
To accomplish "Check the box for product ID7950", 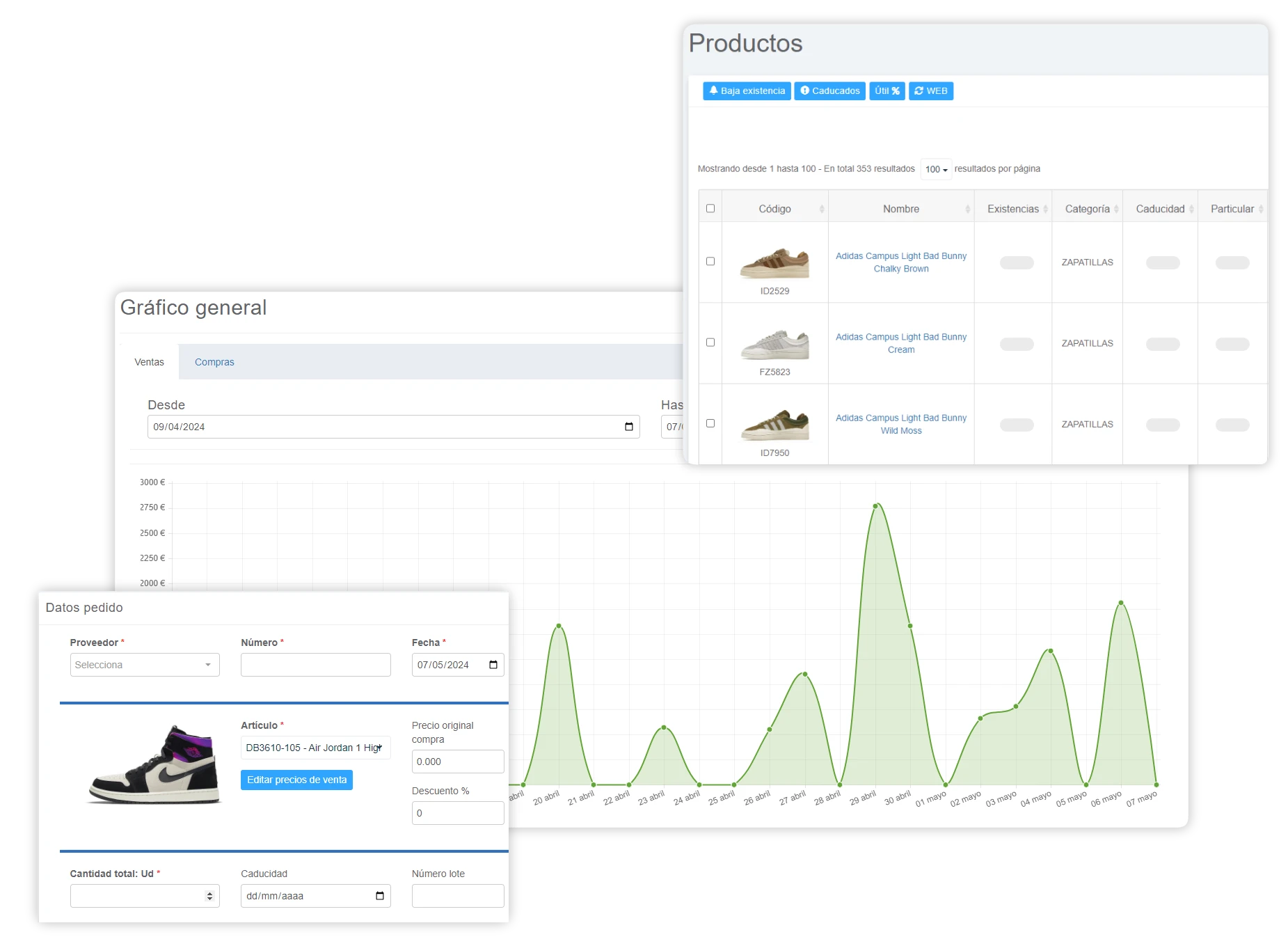I will point(710,423).
